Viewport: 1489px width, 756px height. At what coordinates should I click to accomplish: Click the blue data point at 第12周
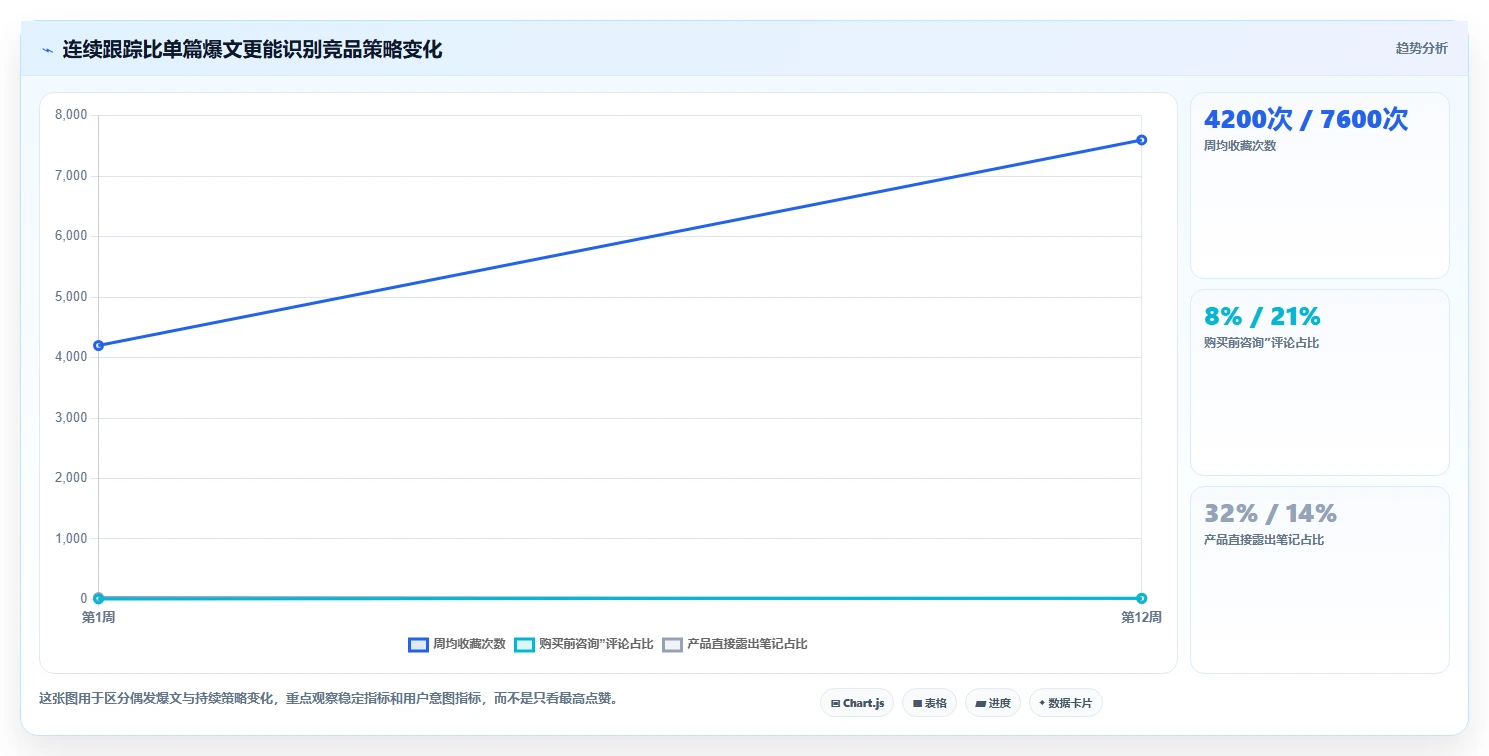click(1141, 140)
